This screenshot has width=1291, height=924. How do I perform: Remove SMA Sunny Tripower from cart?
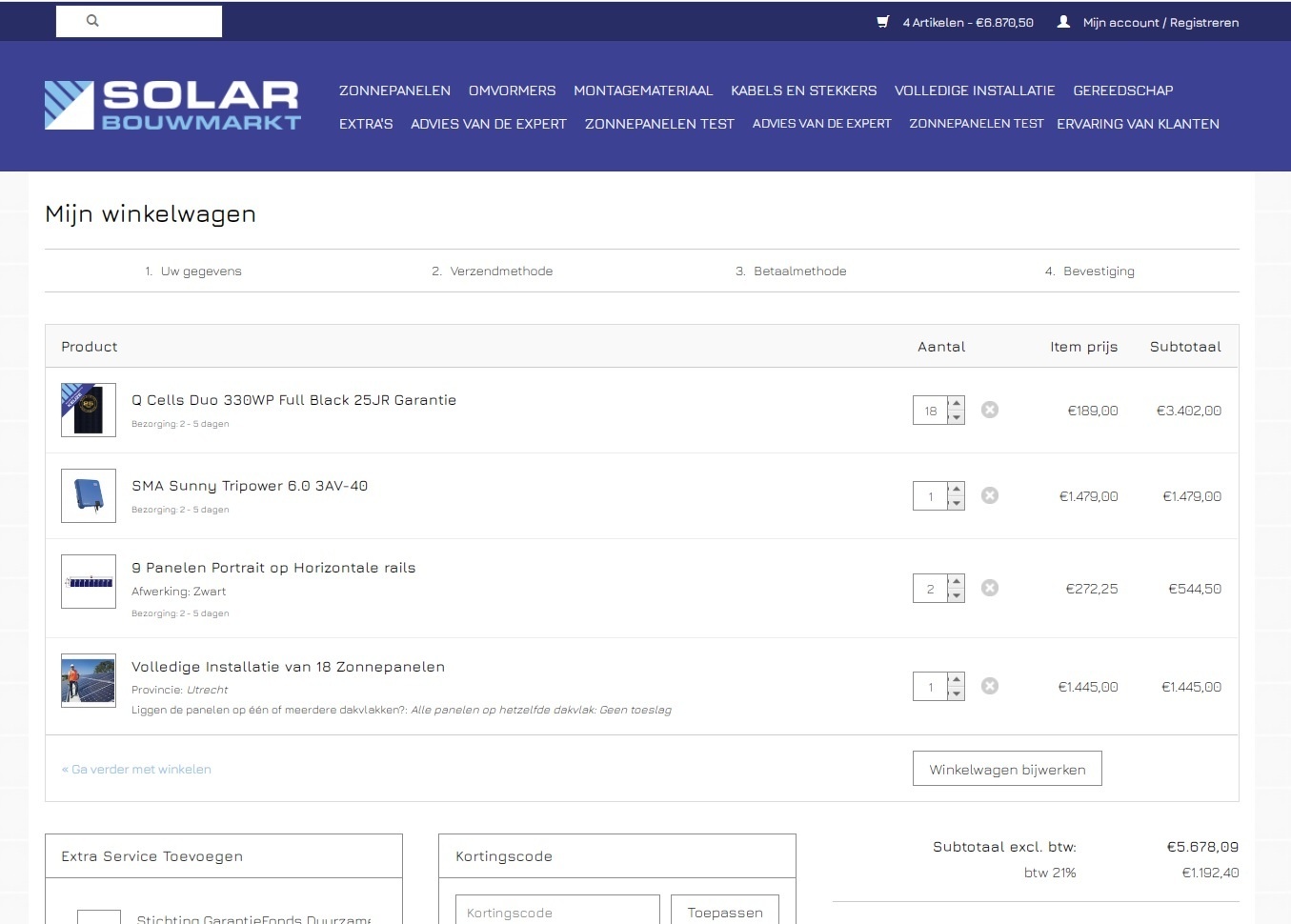pyautogui.click(x=990, y=495)
